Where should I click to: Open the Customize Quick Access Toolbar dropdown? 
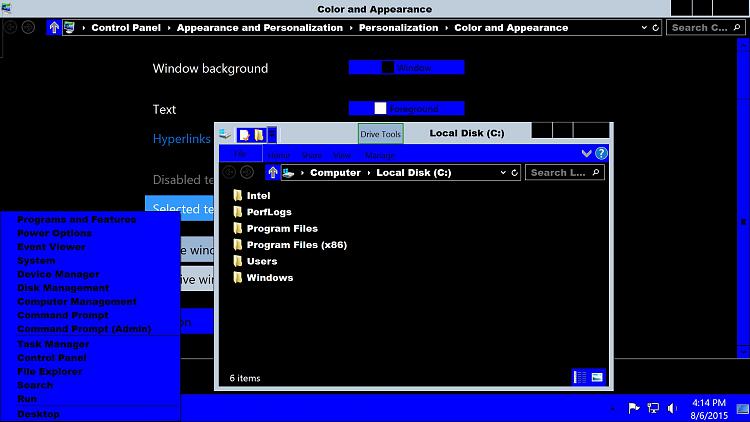tap(271, 135)
